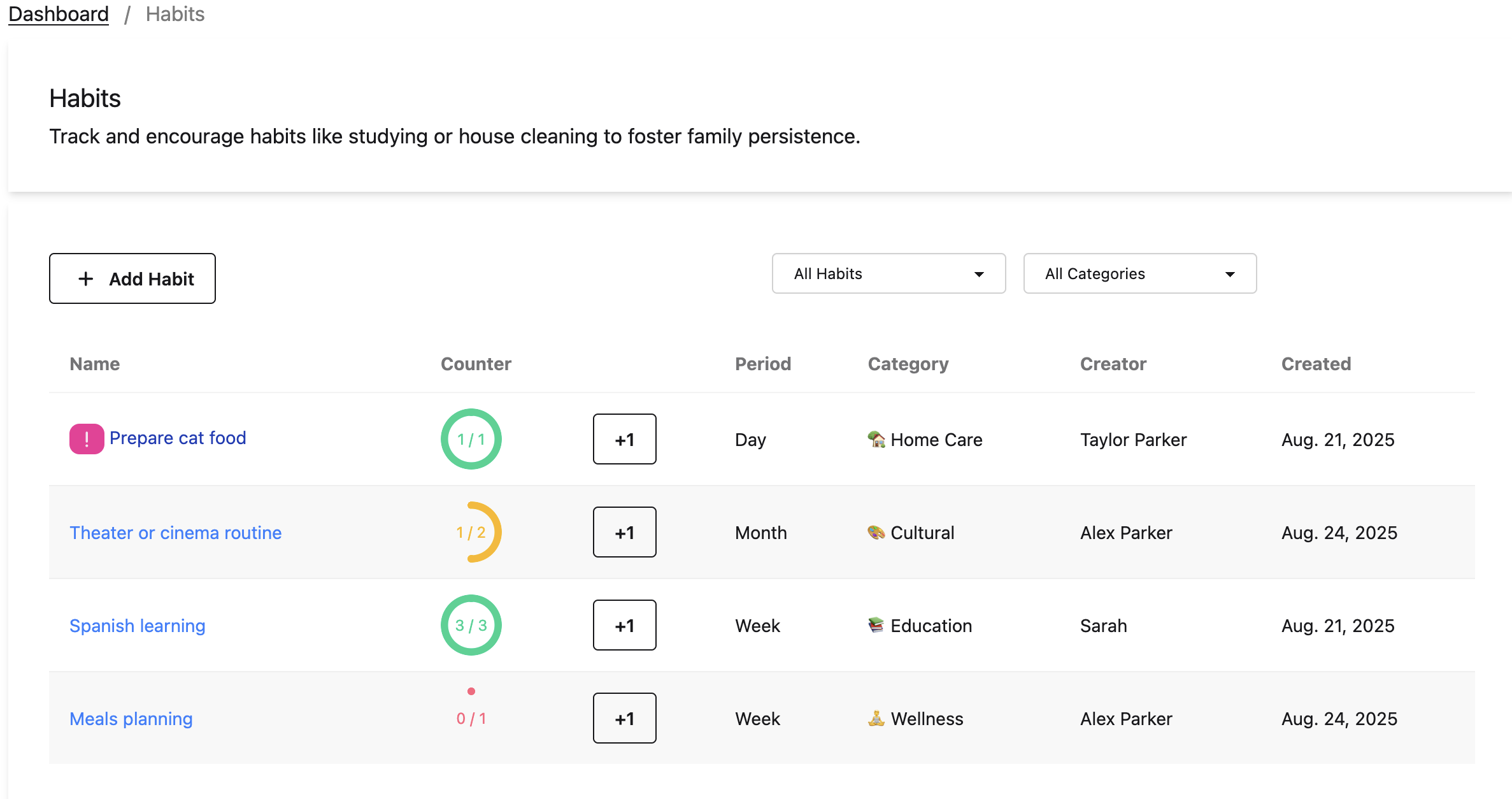The width and height of the screenshot is (1512, 799).
Task: Add one to Meals planning counter
Action: pos(624,718)
